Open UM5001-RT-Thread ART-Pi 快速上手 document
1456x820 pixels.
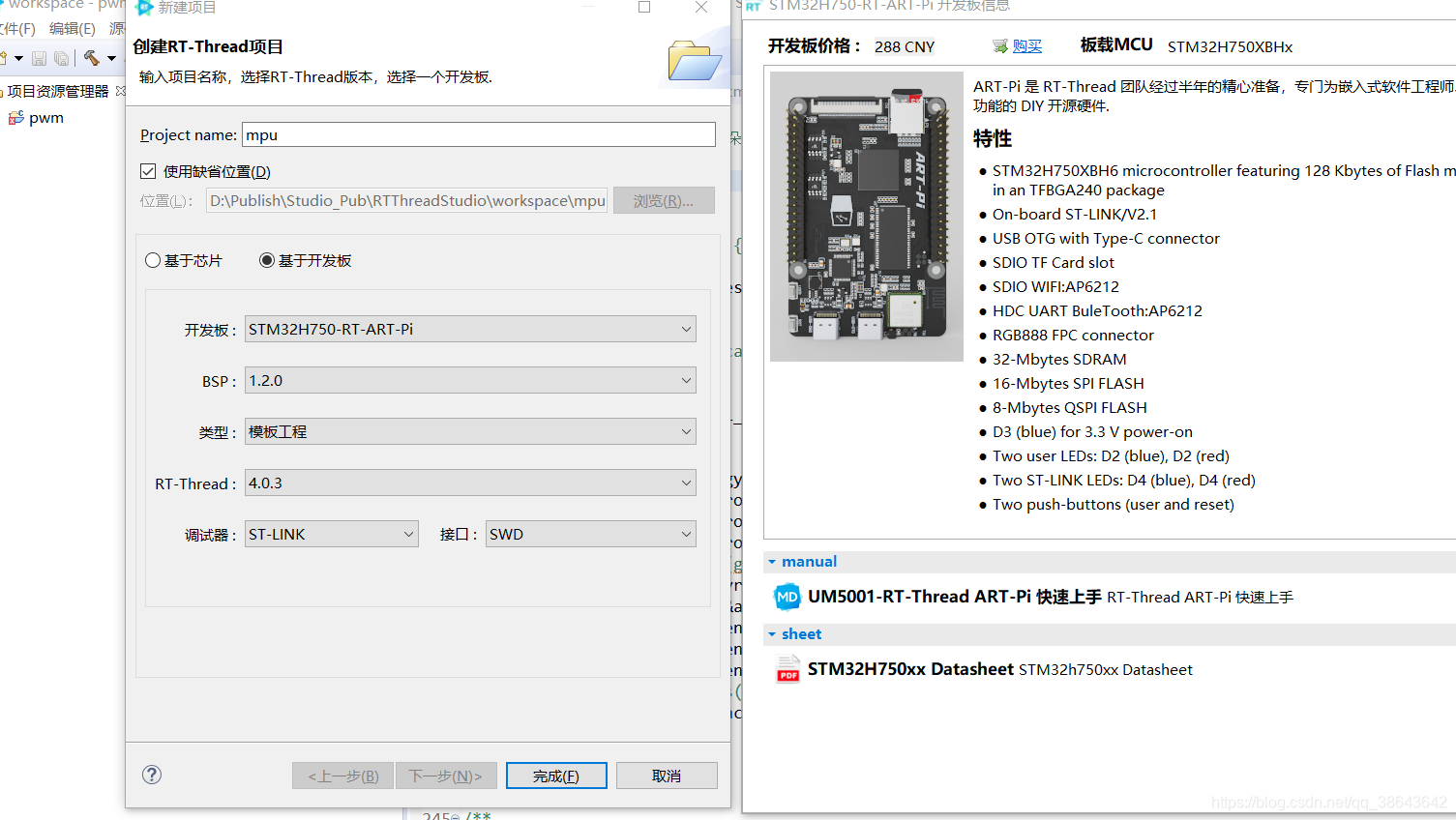pyautogui.click(x=955, y=597)
